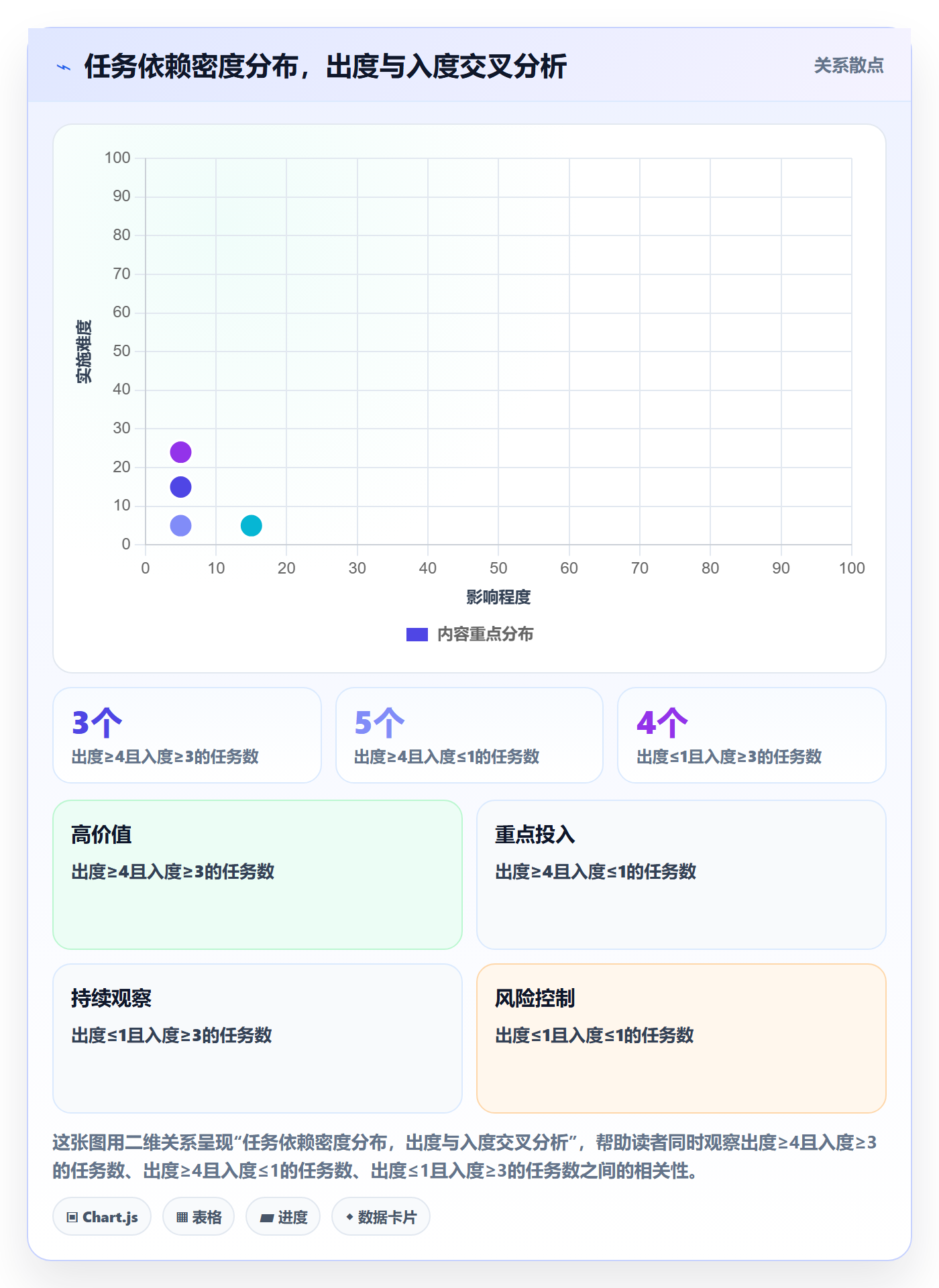The image size is (939, 1288).
Task: Click the 关系散点 label in the header
Action: [848, 66]
